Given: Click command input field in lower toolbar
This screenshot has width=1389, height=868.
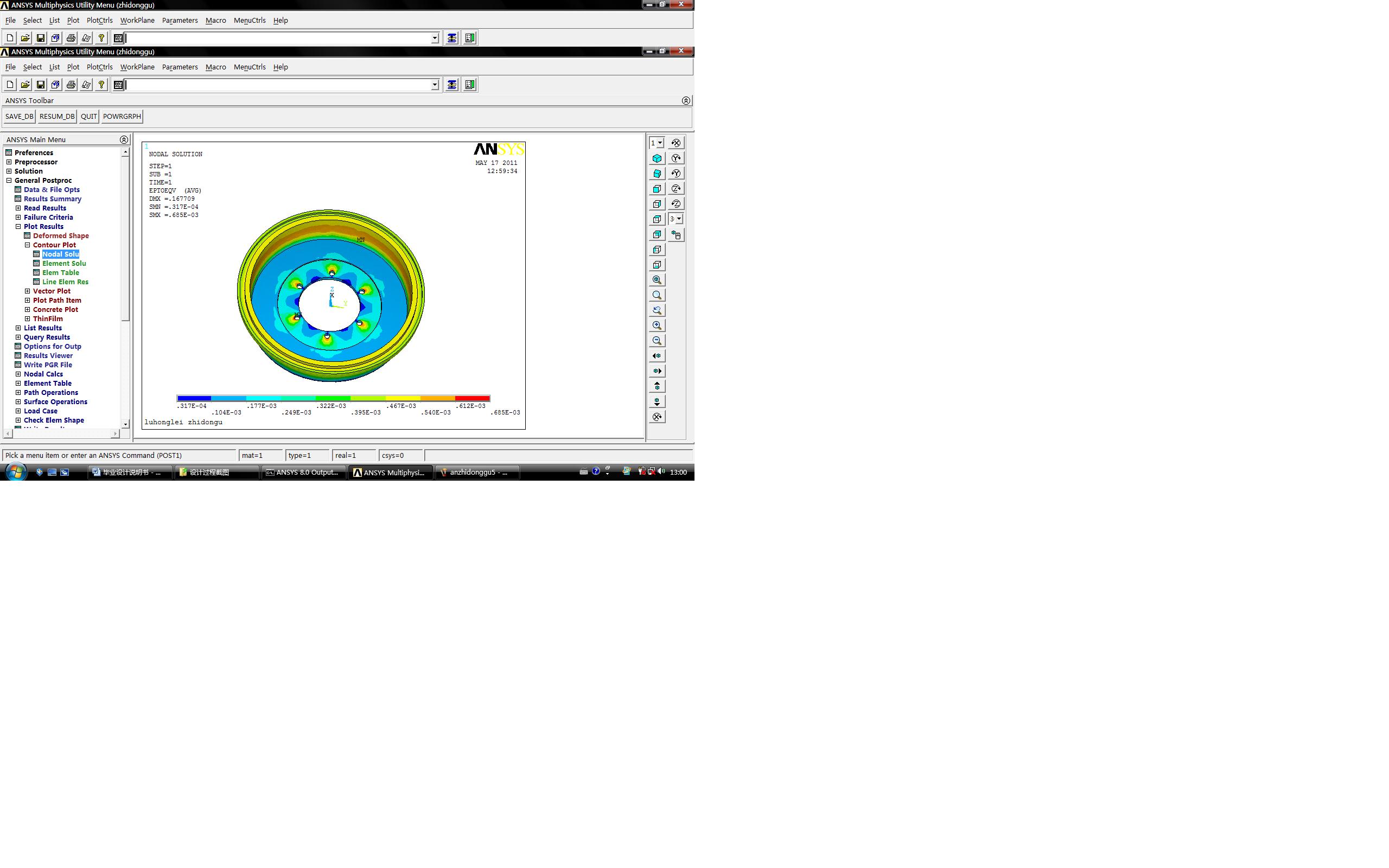Looking at the screenshot, I should pyautogui.click(x=278, y=85).
